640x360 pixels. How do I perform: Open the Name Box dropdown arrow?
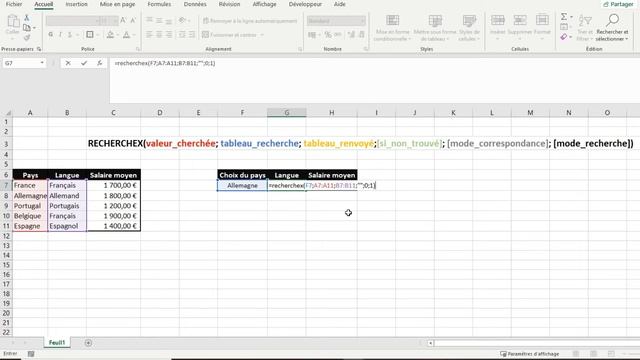click(42, 63)
